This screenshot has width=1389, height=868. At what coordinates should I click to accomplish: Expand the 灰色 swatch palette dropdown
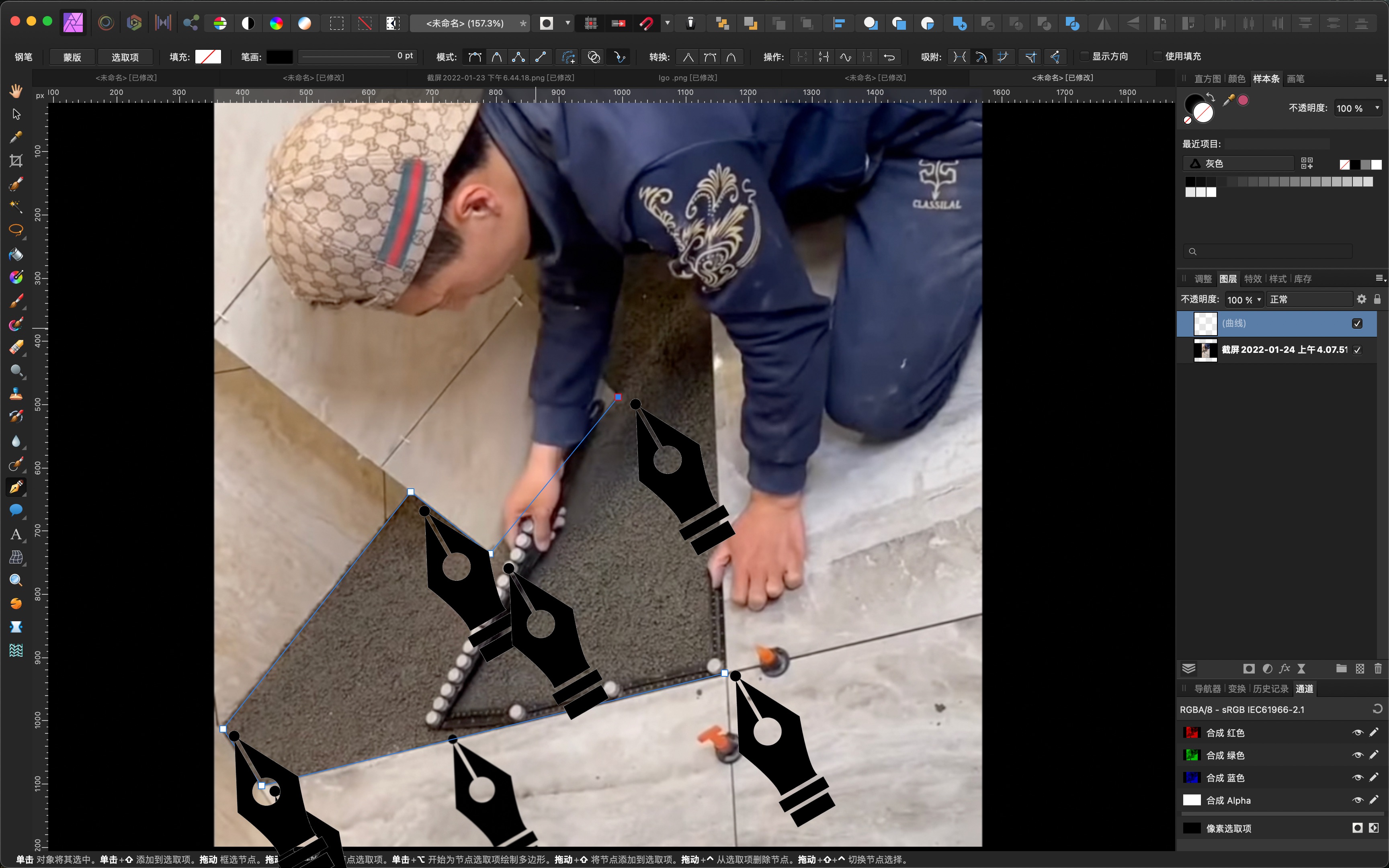1238,164
